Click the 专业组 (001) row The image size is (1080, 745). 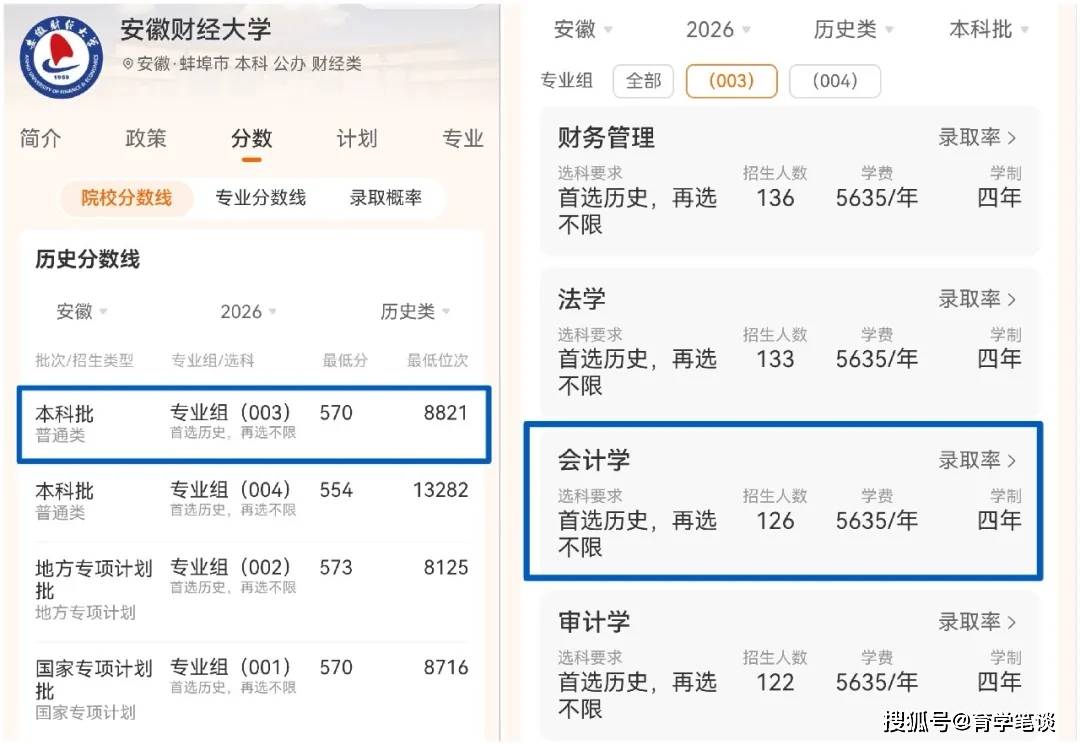253,690
